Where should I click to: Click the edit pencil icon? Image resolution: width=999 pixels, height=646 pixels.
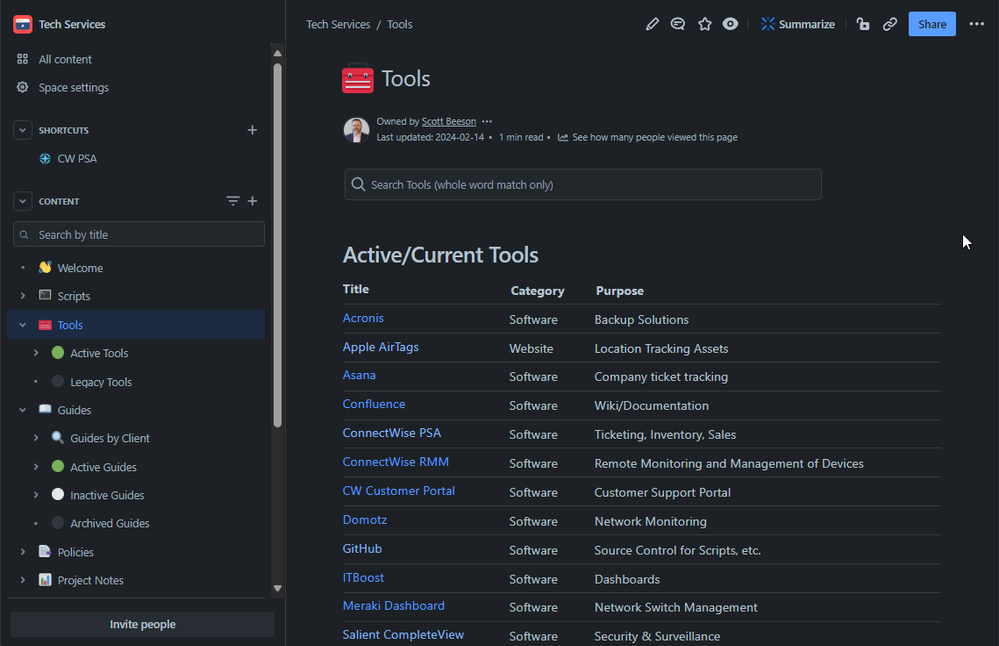651,24
